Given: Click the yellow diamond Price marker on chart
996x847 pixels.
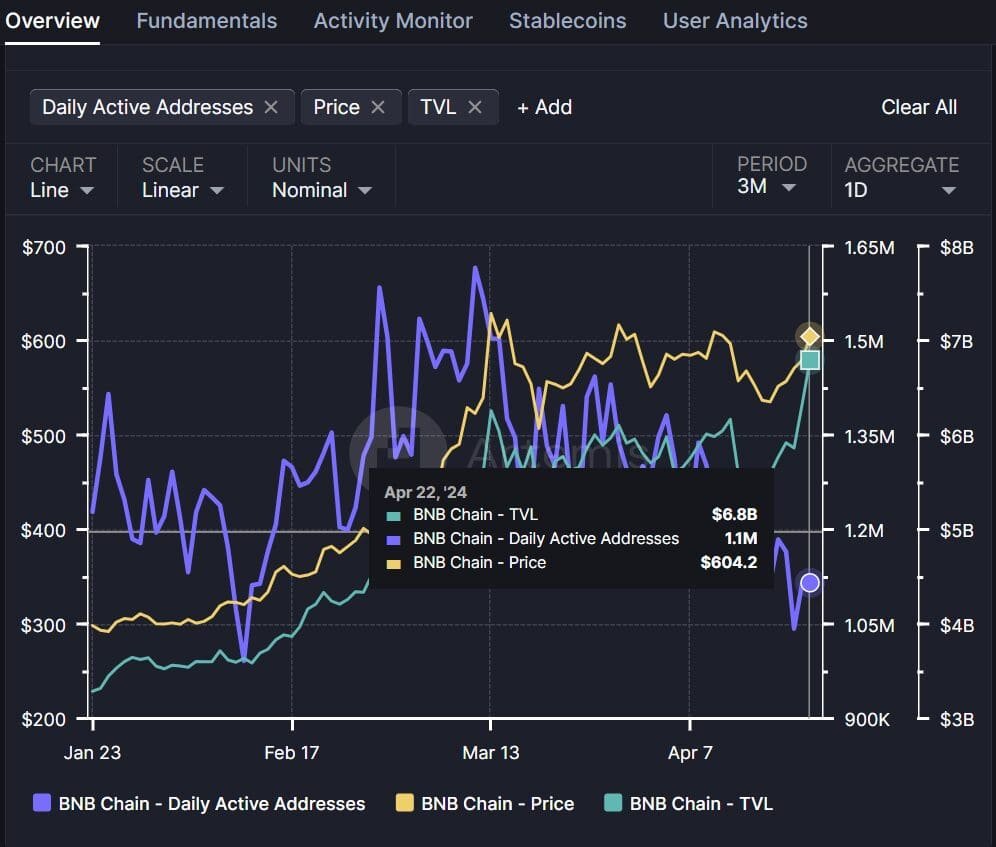Looking at the screenshot, I should (809, 336).
